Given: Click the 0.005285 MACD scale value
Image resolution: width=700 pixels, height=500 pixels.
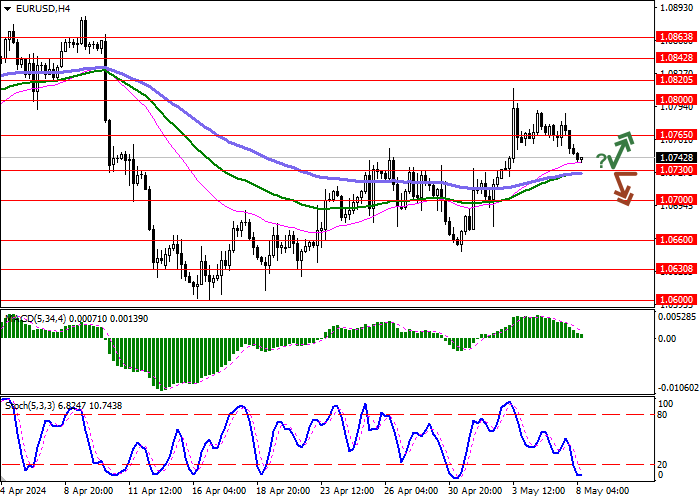Looking at the screenshot, I should click(x=678, y=317).
